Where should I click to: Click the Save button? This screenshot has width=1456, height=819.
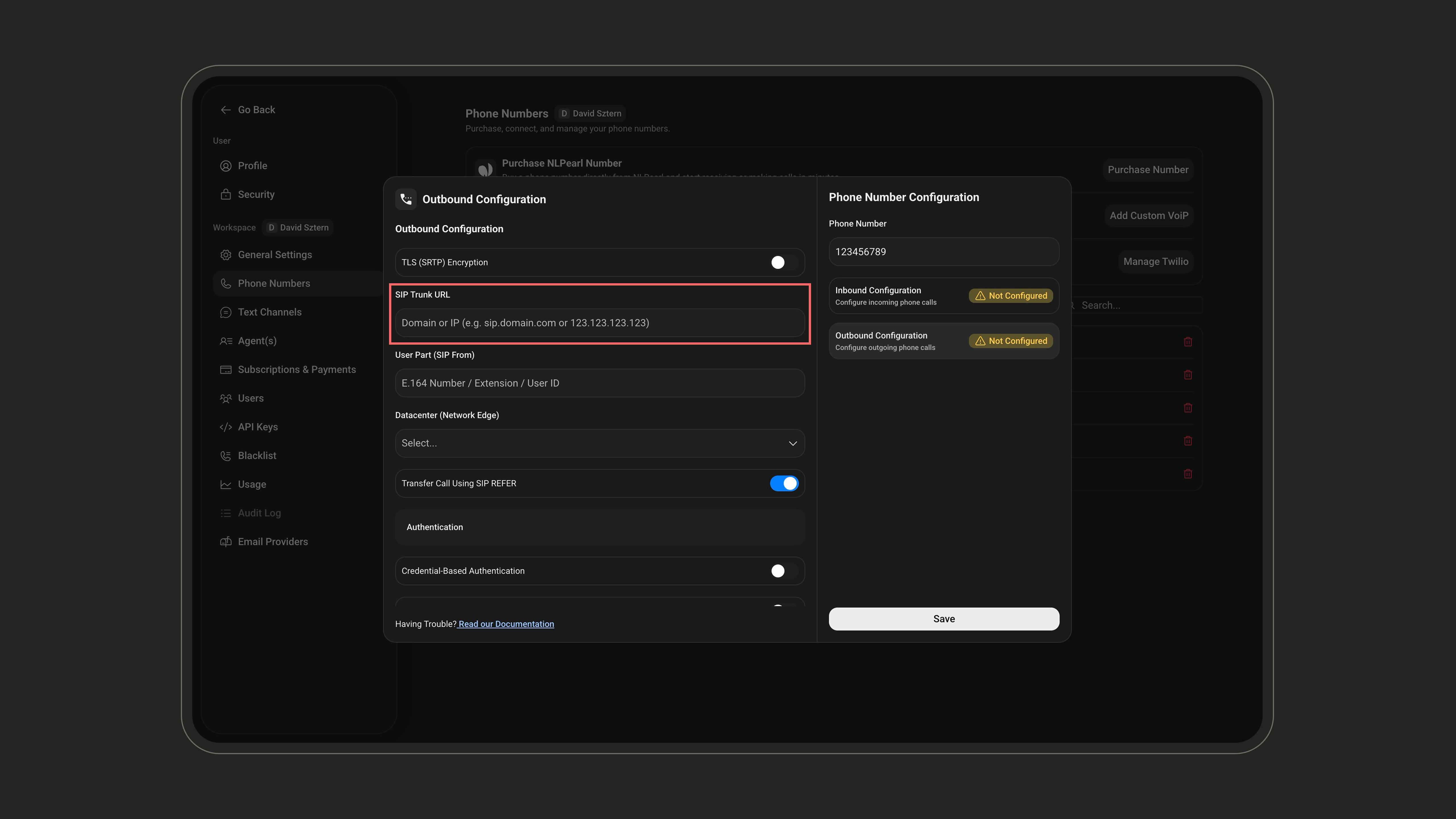tap(943, 619)
